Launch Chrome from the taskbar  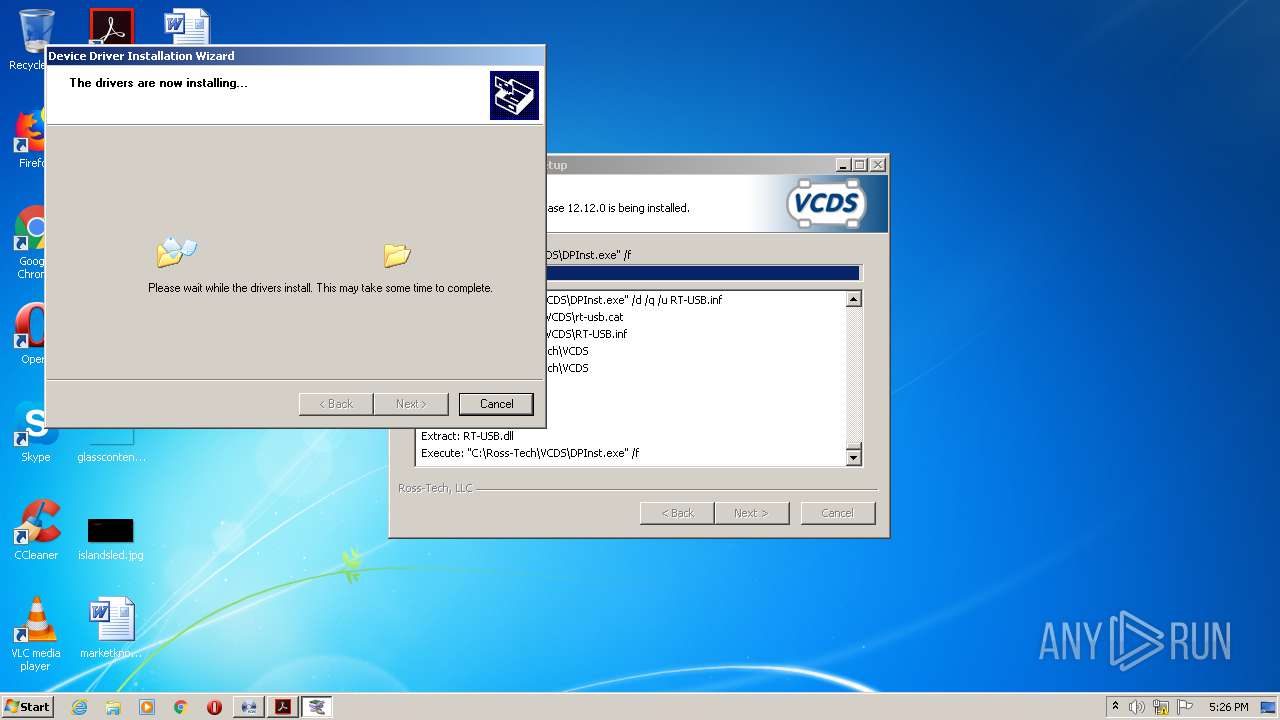point(181,707)
